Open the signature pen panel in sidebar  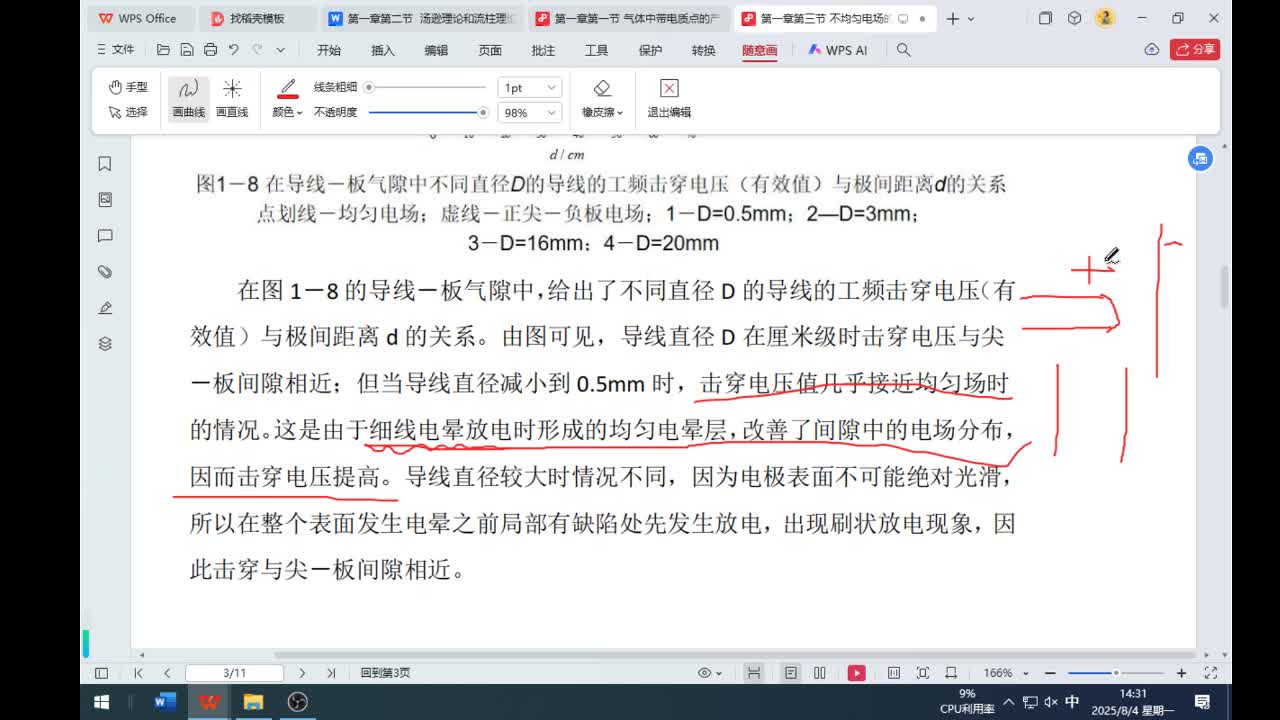coord(105,308)
